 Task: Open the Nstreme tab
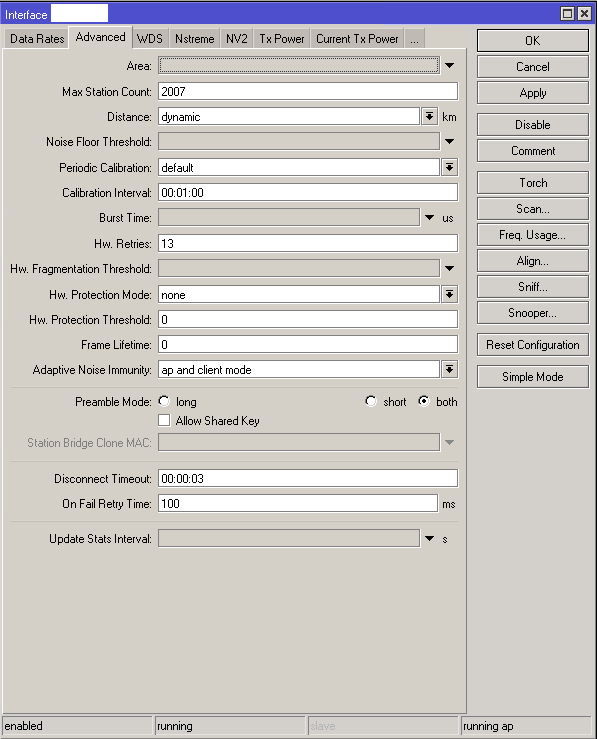point(194,39)
